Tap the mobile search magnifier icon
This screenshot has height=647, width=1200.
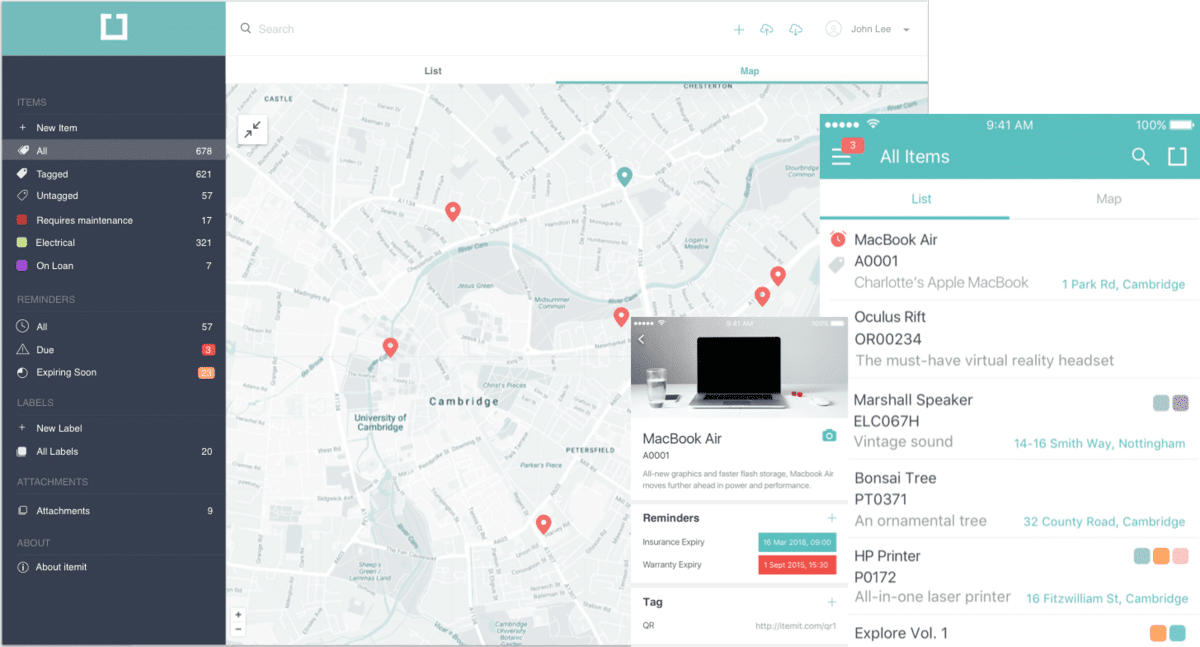coord(1140,156)
